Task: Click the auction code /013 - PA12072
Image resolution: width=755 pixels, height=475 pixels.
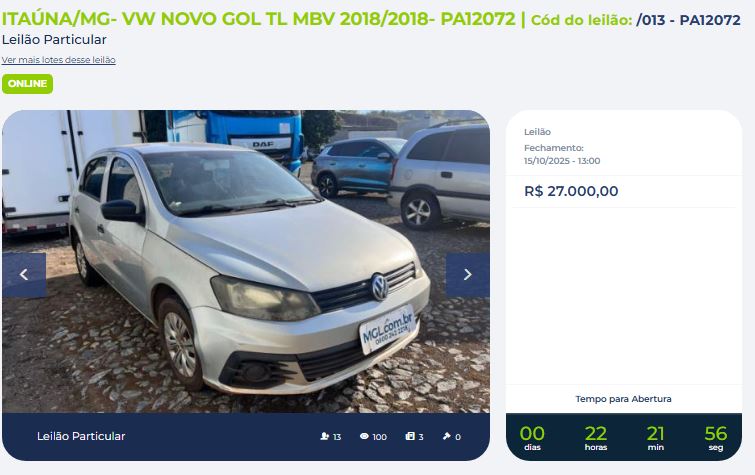Action: point(688,20)
